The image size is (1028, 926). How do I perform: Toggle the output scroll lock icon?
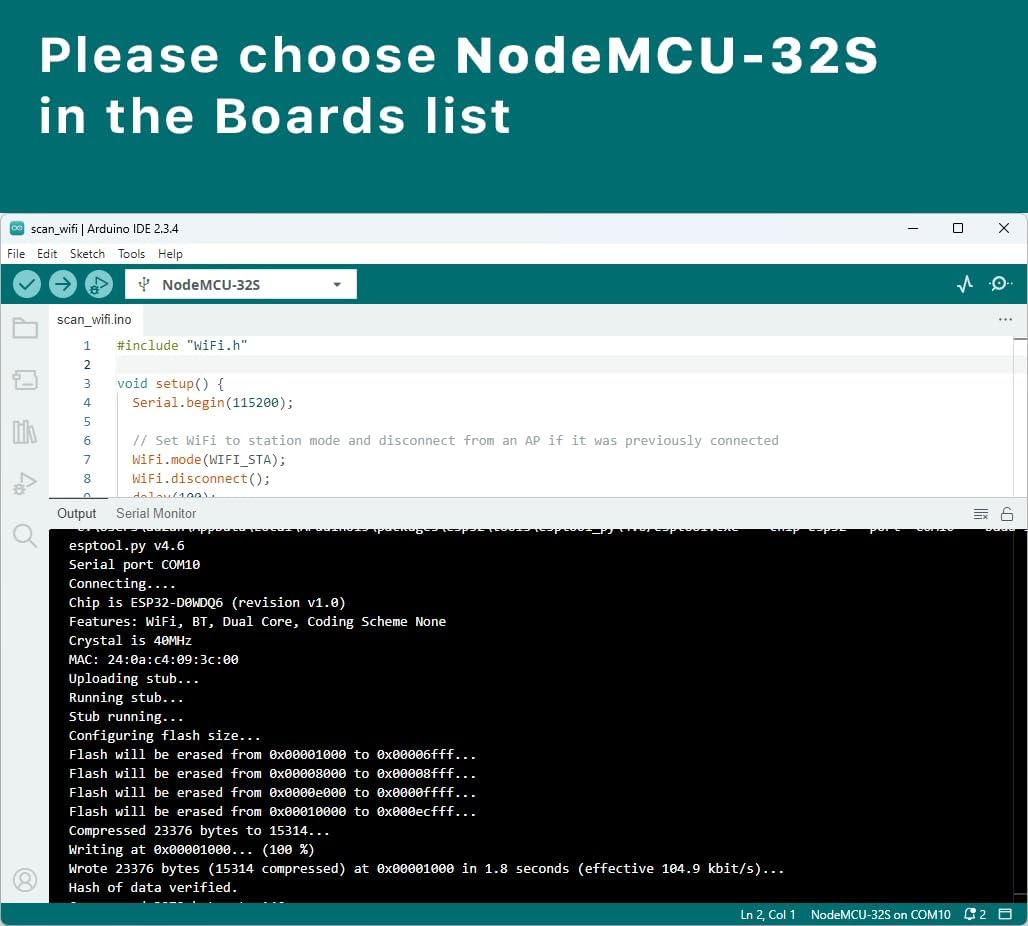coord(1007,514)
